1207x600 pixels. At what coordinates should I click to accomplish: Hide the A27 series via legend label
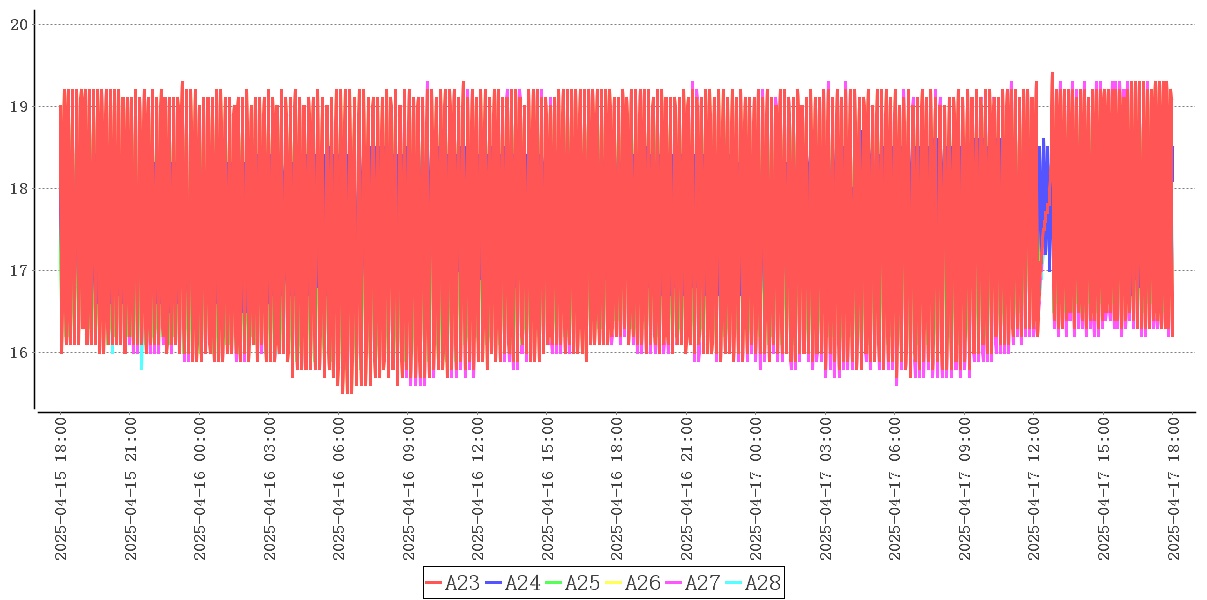click(x=702, y=583)
